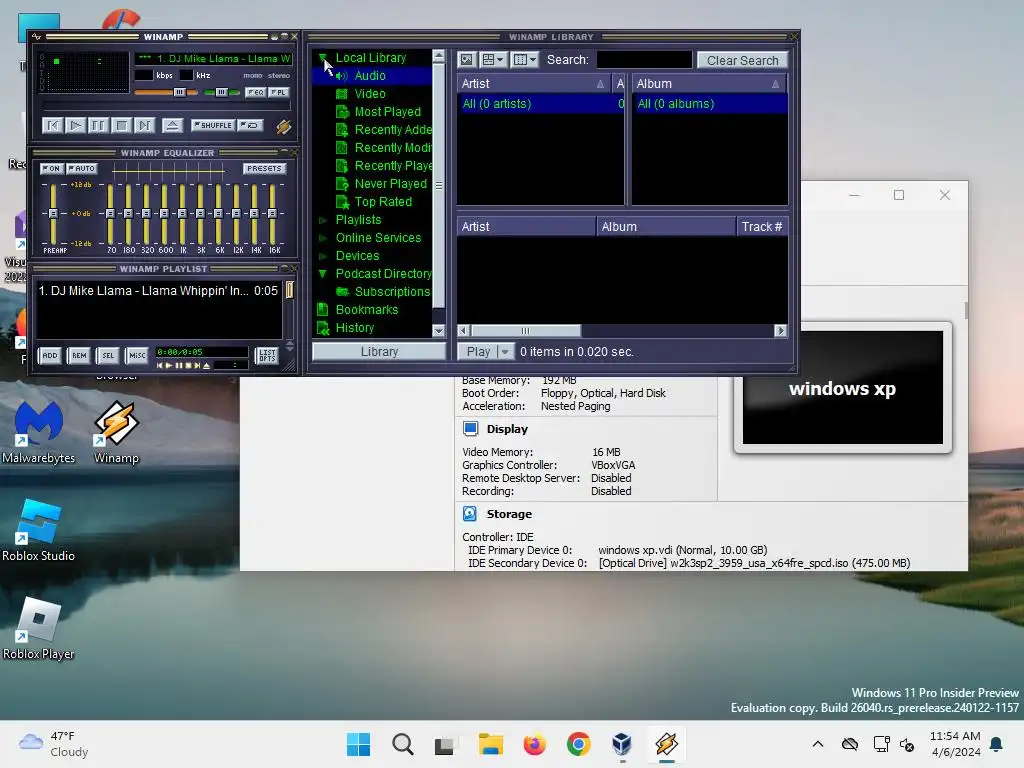1024x768 pixels.
Task: Sort by the upper Album column header
Action: click(x=709, y=84)
